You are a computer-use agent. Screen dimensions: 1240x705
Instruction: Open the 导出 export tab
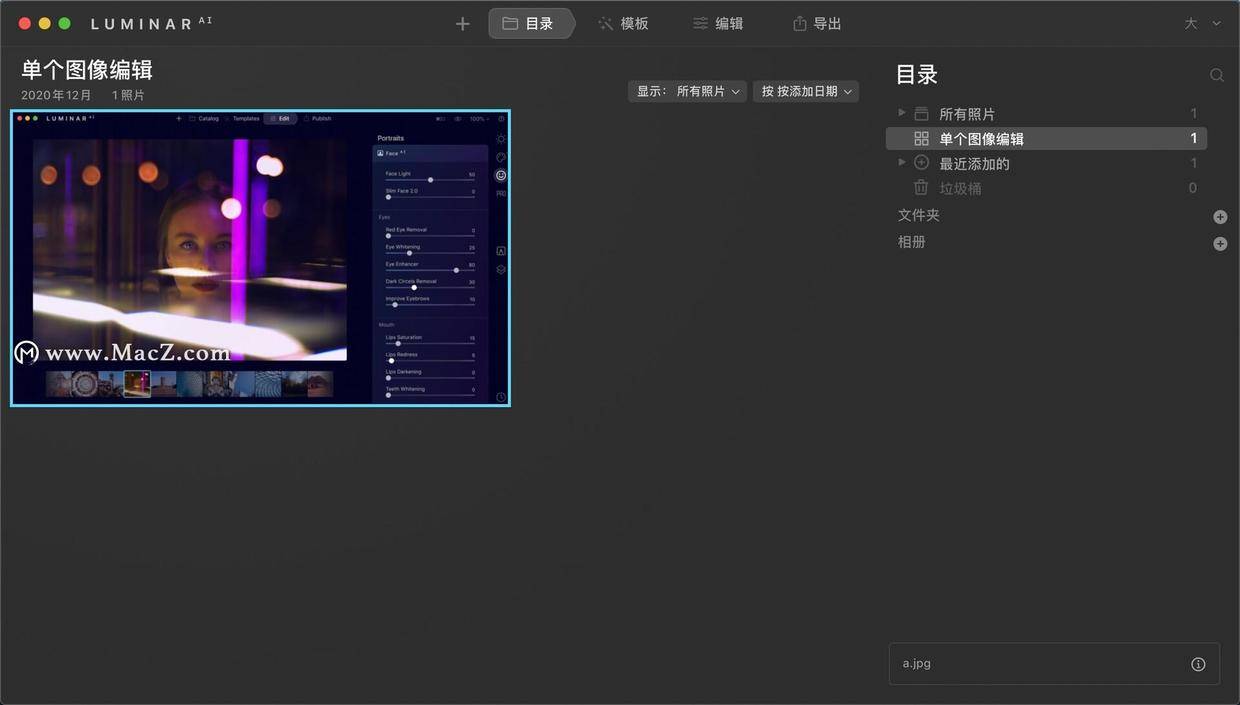coord(816,24)
